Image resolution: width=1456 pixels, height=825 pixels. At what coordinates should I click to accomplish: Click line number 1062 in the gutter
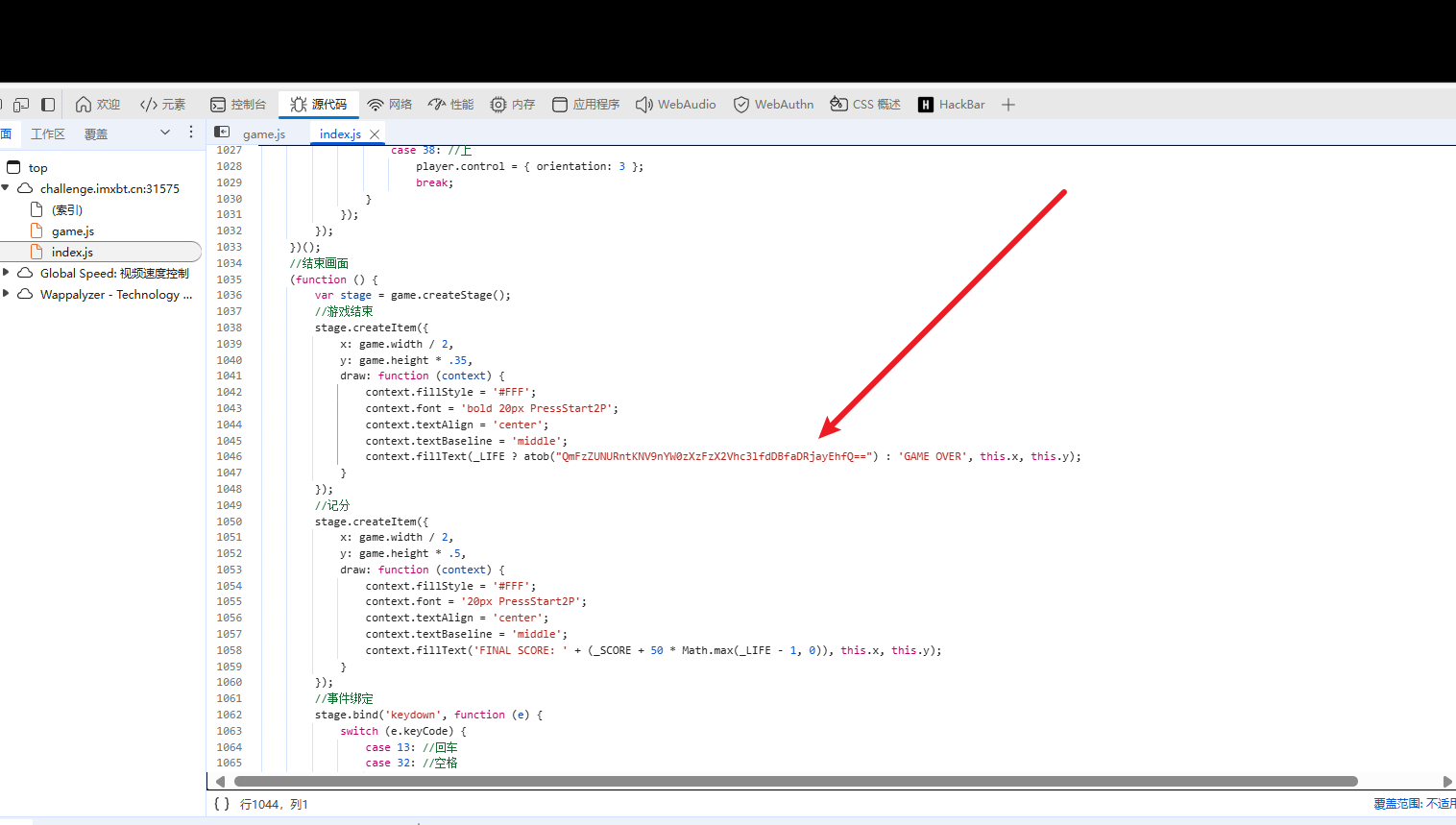[230, 716]
